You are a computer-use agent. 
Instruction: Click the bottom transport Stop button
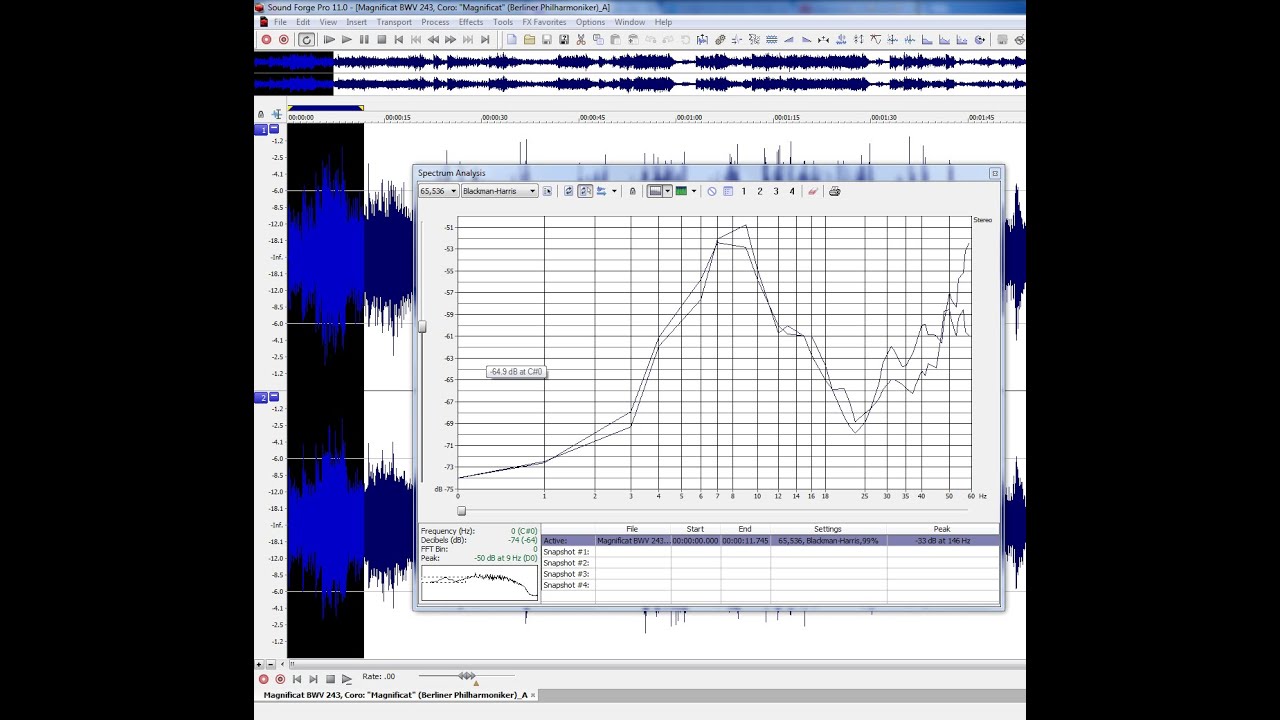click(x=330, y=679)
